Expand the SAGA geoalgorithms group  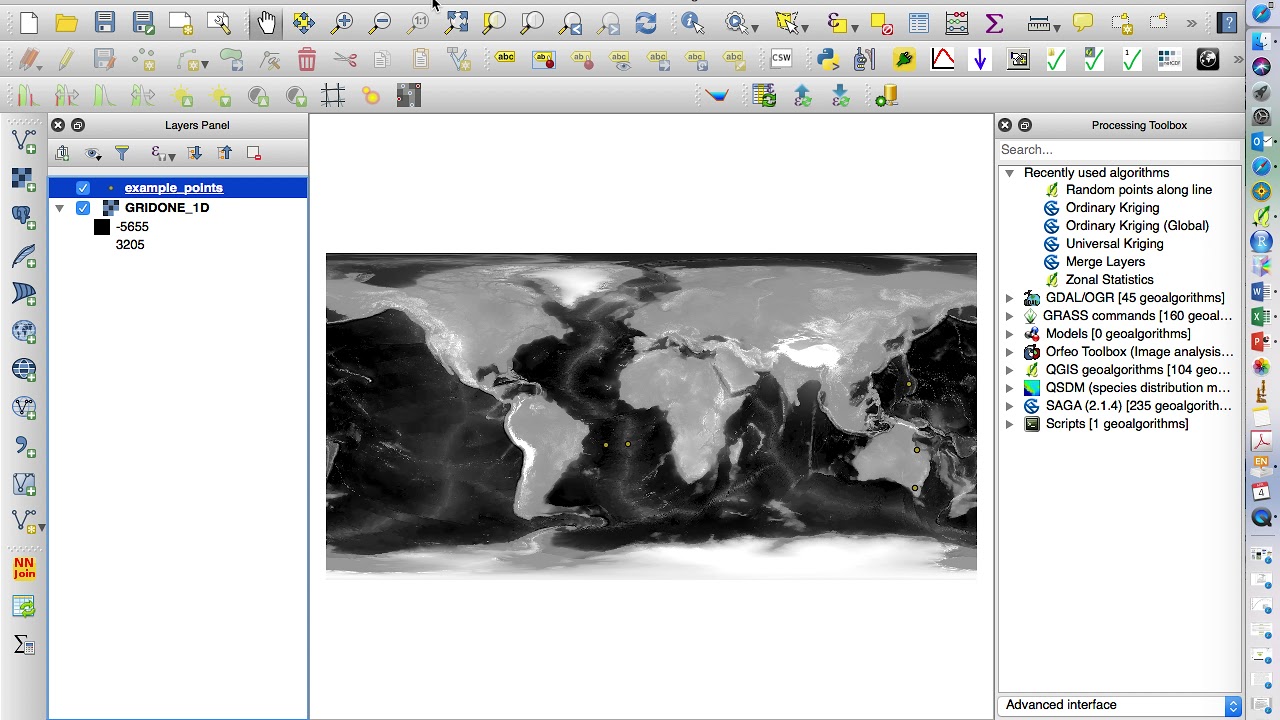point(1010,406)
